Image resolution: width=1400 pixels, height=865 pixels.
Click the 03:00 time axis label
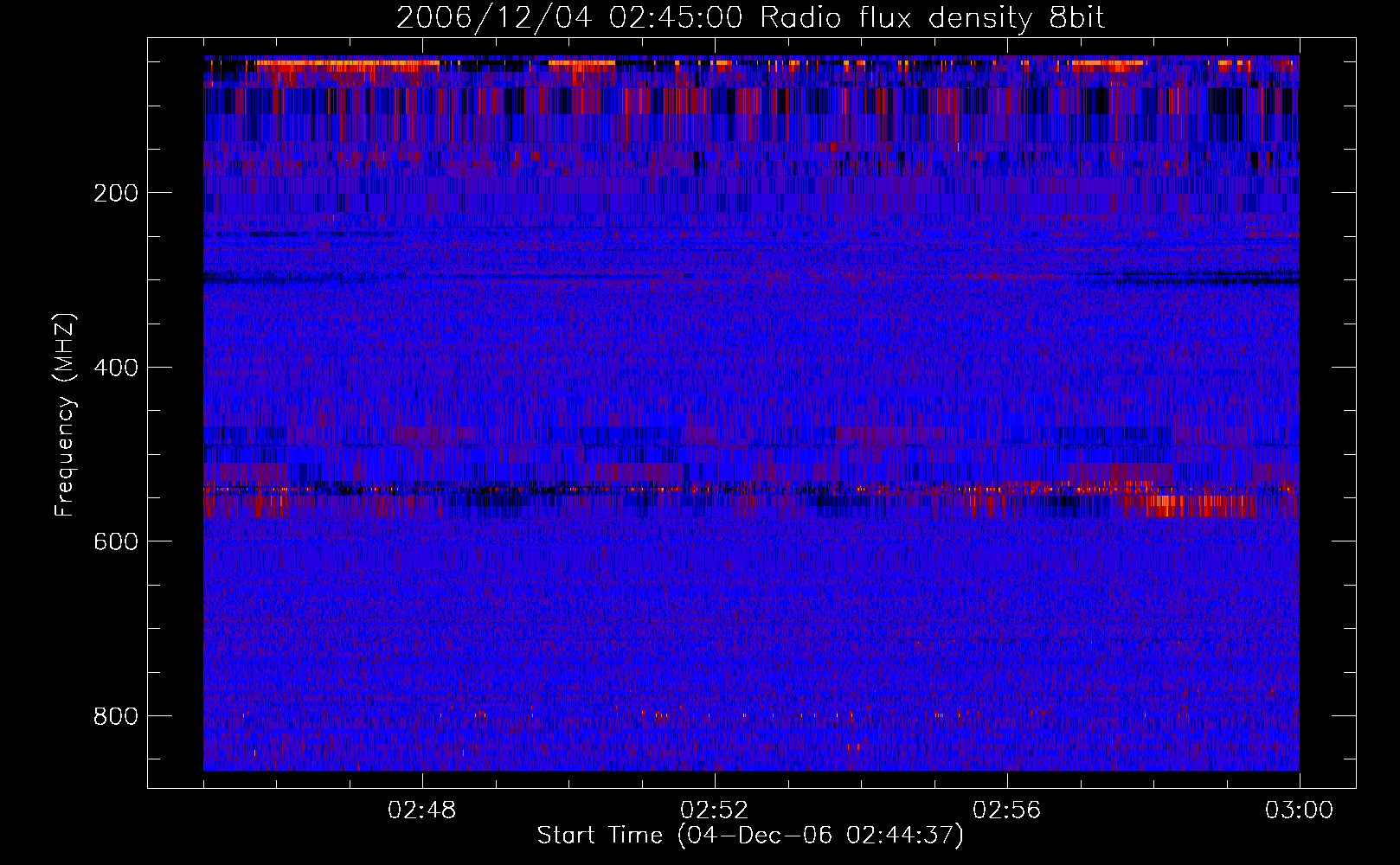tap(1300, 811)
